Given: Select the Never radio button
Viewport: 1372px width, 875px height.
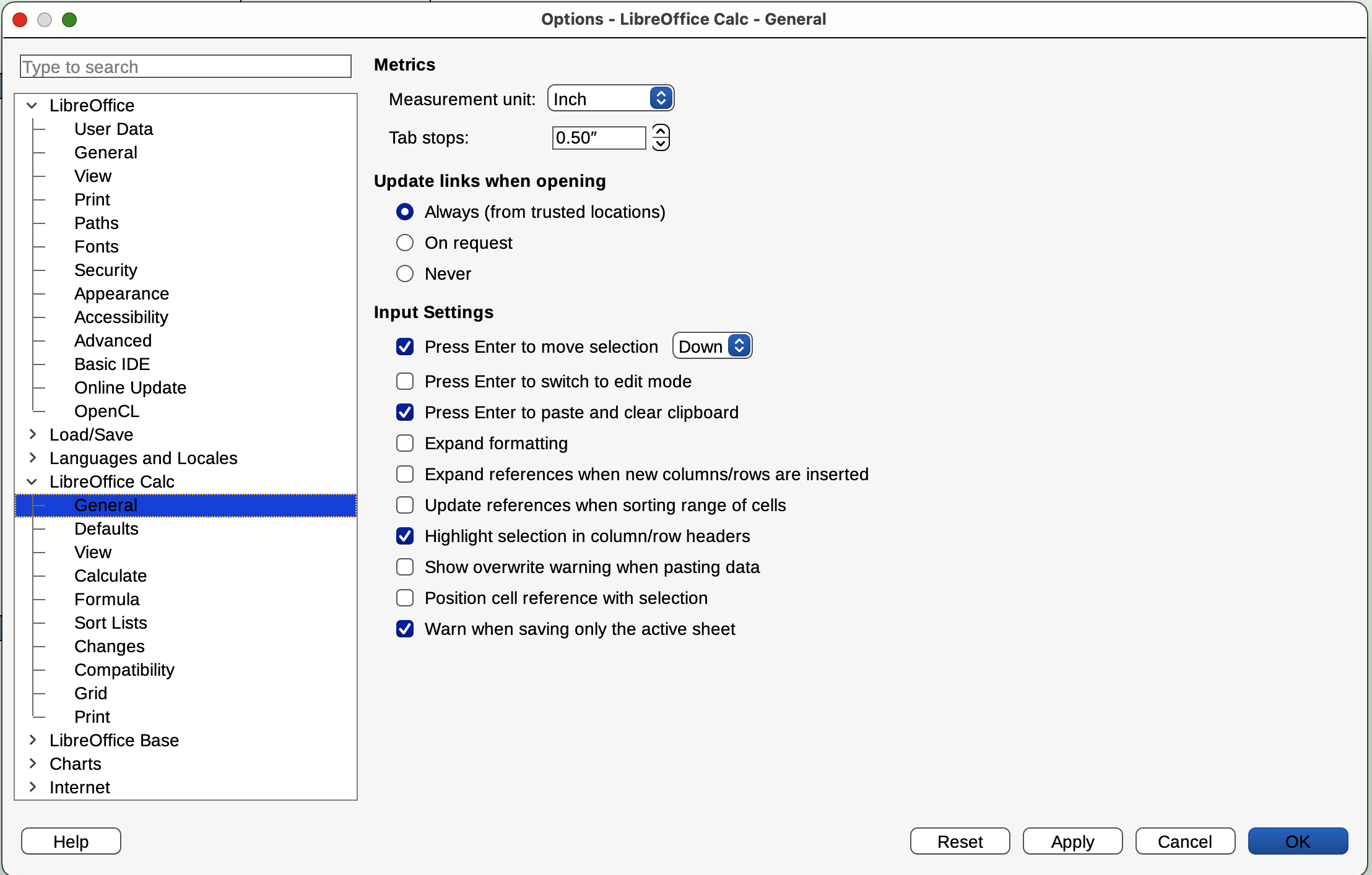Looking at the screenshot, I should point(405,274).
